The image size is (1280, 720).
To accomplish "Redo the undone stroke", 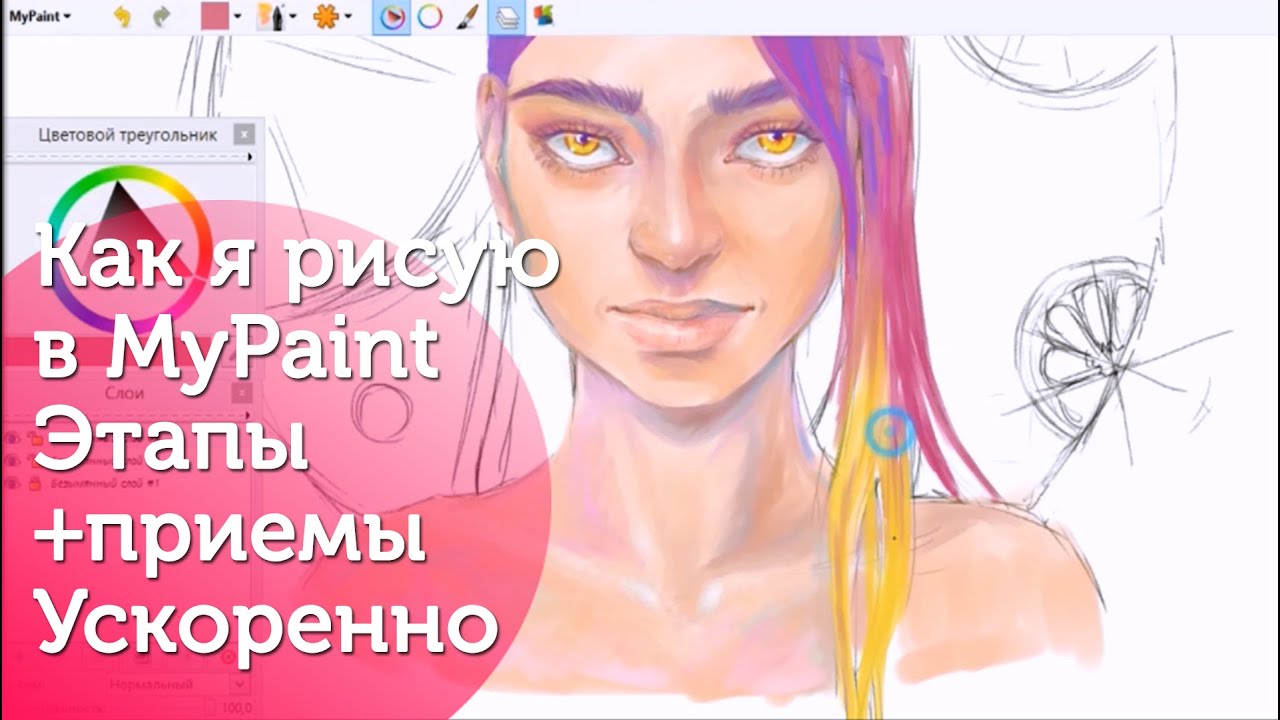I will tap(160, 17).
